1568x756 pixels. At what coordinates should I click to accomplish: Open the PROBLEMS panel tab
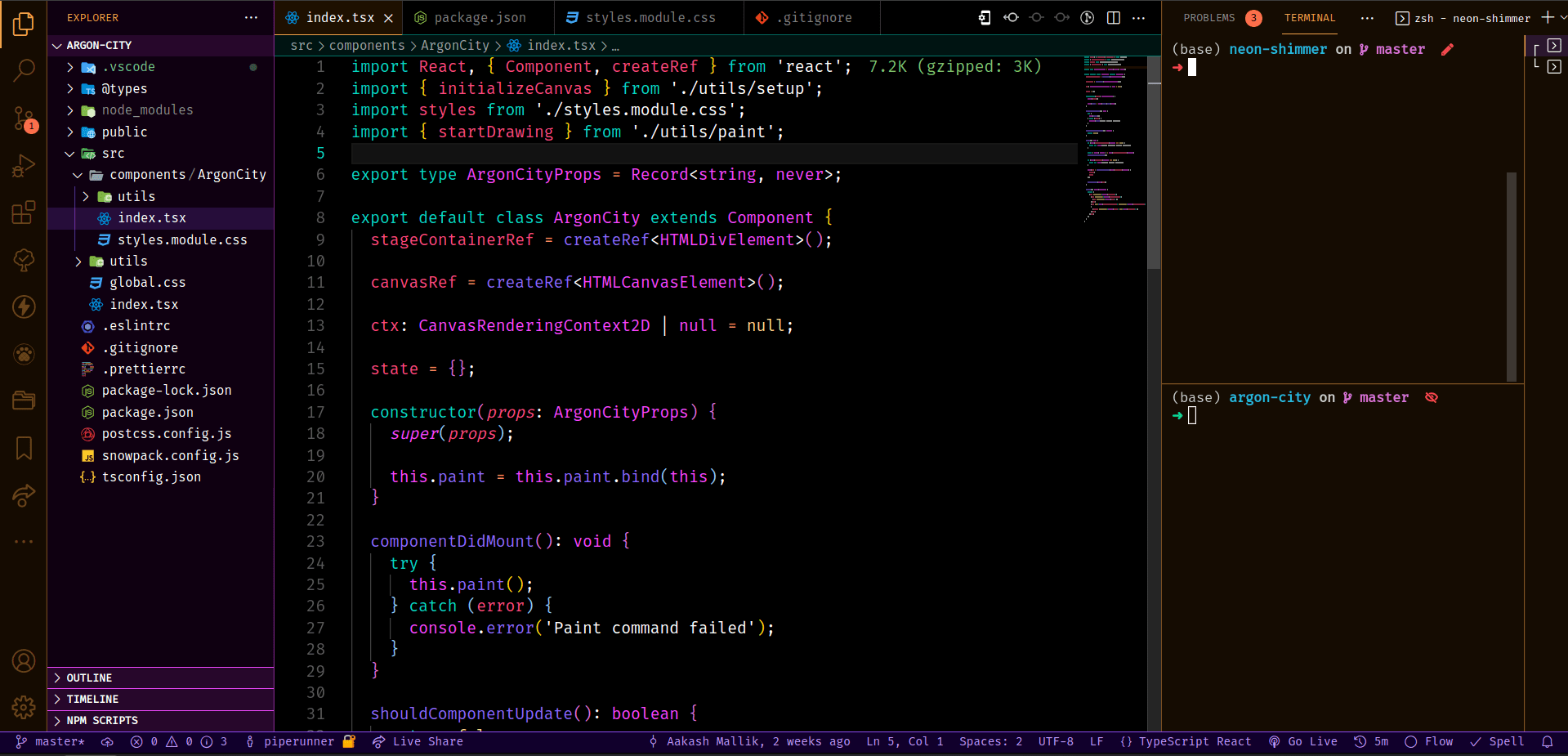pos(1222,18)
